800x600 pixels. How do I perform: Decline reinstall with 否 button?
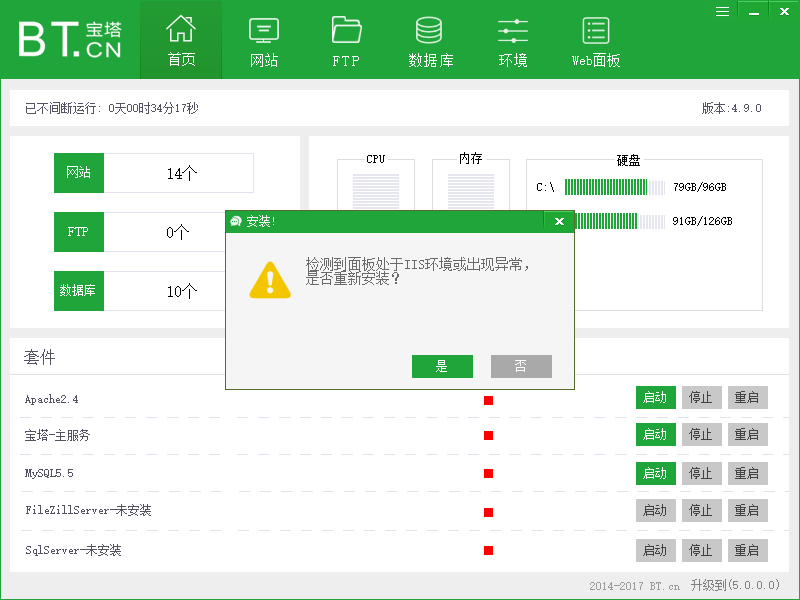tap(521, 366)
